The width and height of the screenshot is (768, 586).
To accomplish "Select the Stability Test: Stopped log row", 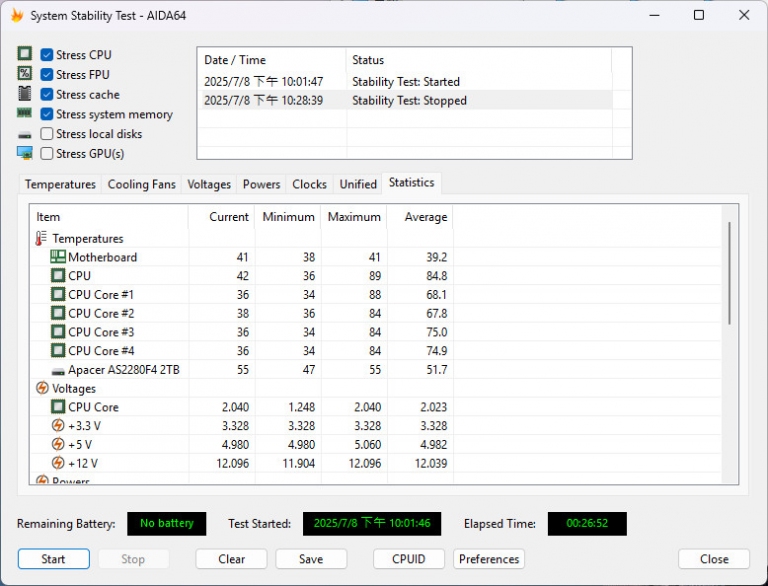I will point(406,100).
